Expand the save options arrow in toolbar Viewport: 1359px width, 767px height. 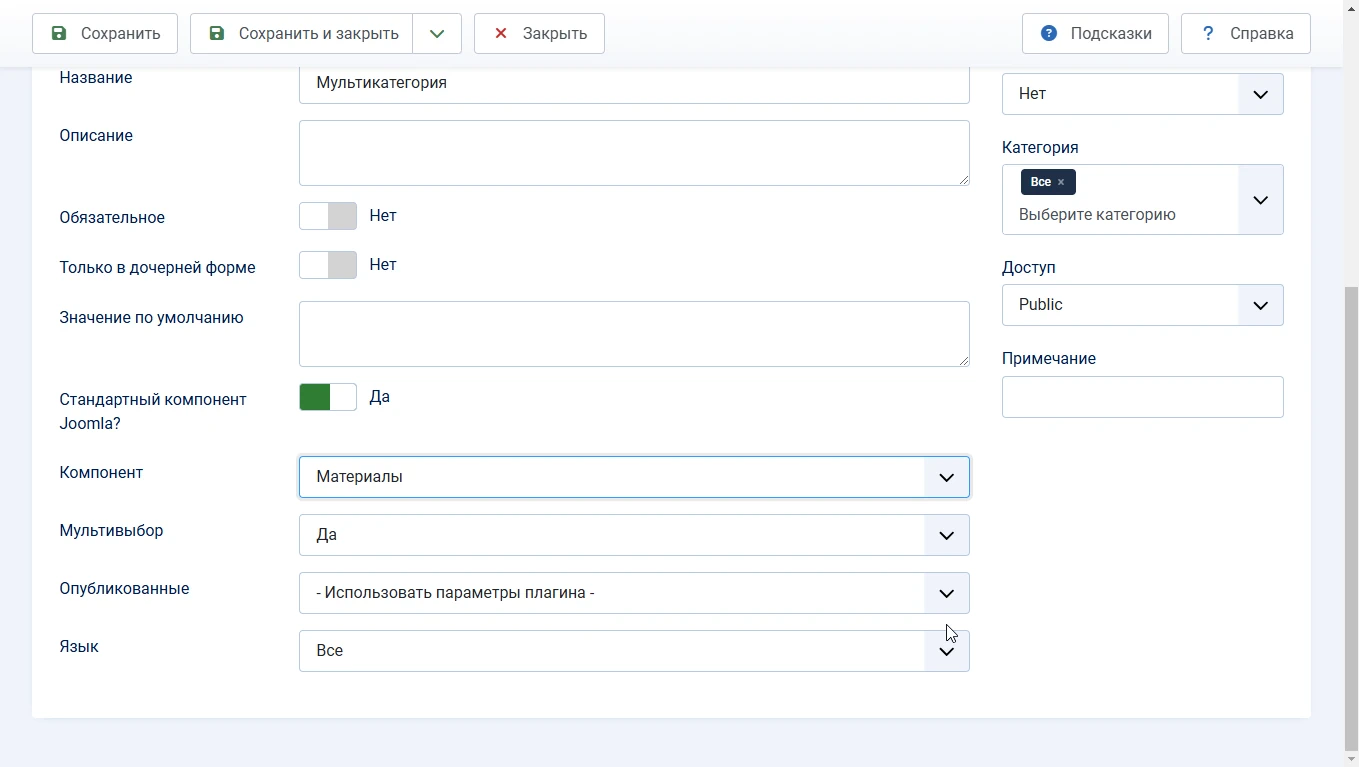pyautogui.click(x=437, y=33)
